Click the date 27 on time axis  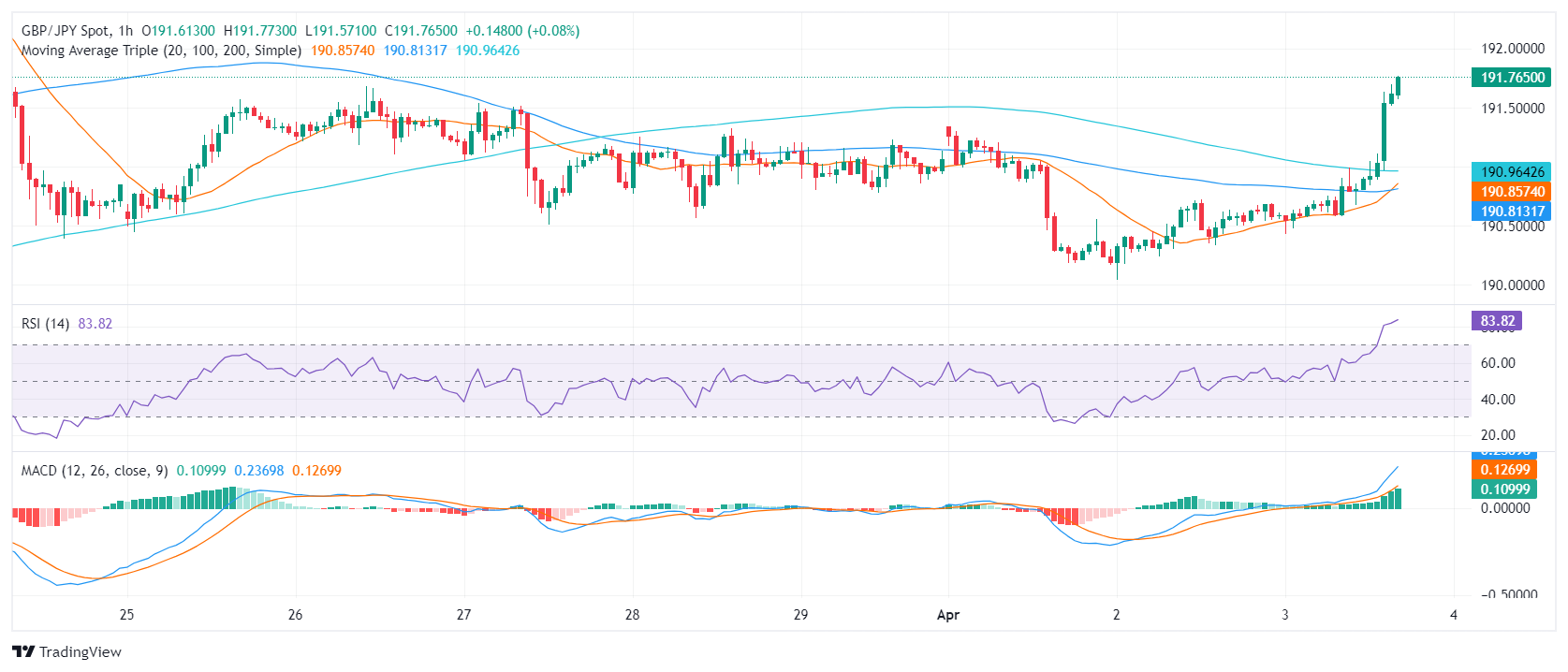tap(463, 615)
